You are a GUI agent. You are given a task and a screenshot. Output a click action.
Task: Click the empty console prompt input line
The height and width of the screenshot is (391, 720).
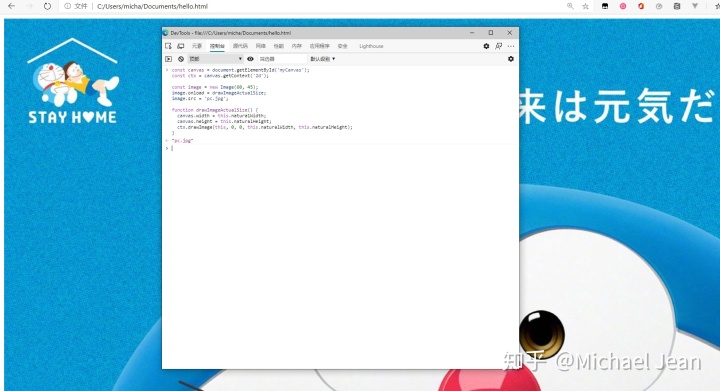coord(342,148)
